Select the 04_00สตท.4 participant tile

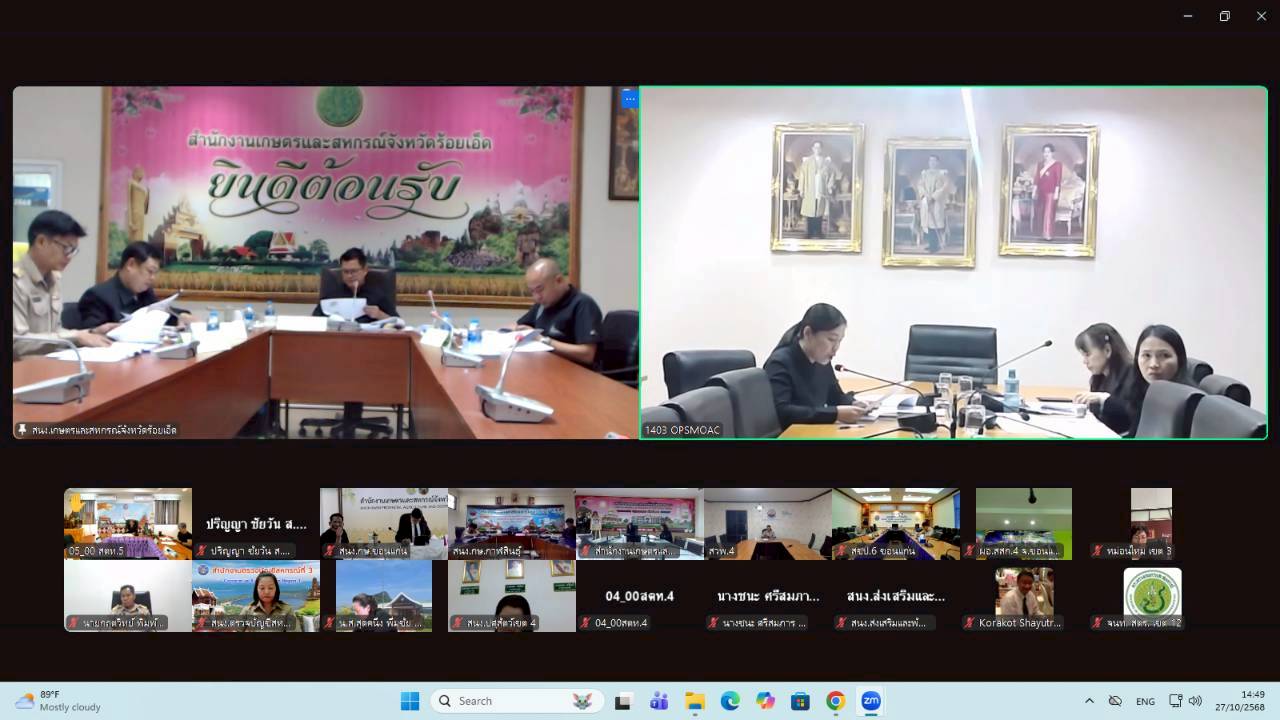[640, 598]
